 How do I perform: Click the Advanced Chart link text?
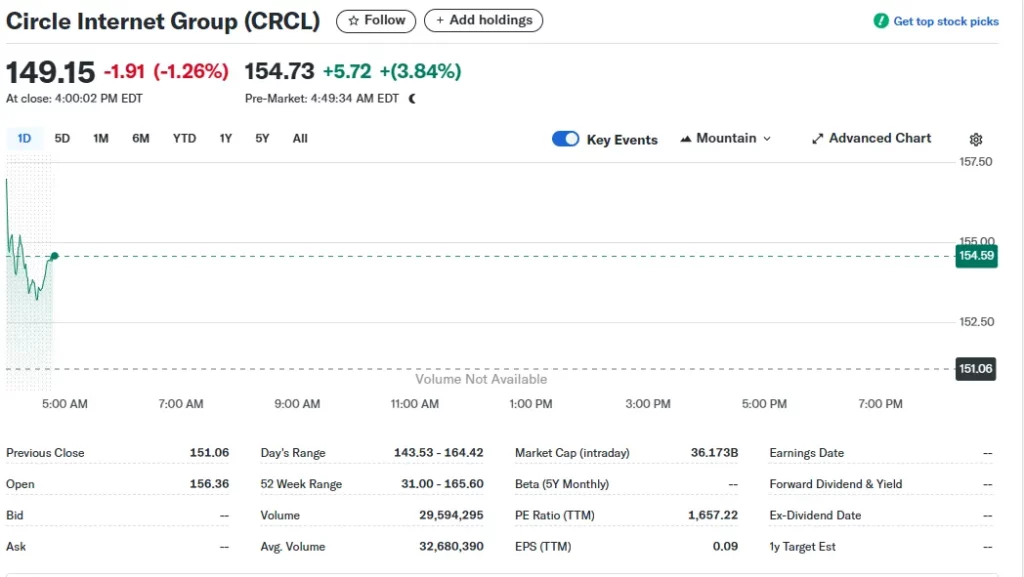[880, 139]
